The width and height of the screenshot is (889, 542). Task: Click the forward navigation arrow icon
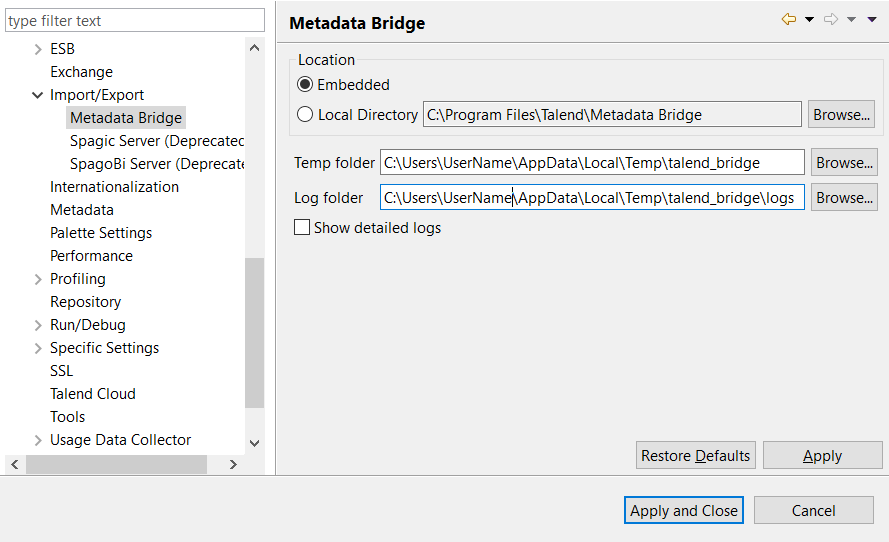(831, 19)
